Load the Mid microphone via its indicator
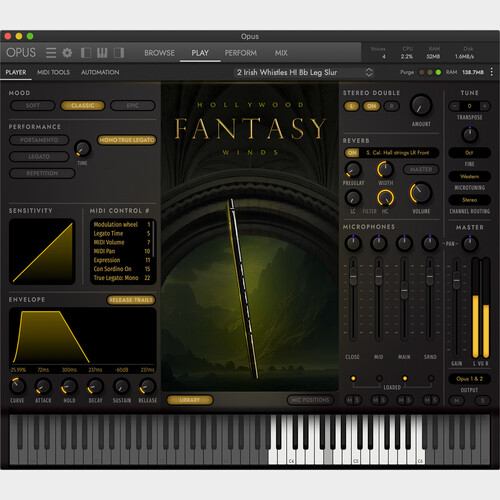This screenshot has width=500, height=500. click(x=379, y=378)
